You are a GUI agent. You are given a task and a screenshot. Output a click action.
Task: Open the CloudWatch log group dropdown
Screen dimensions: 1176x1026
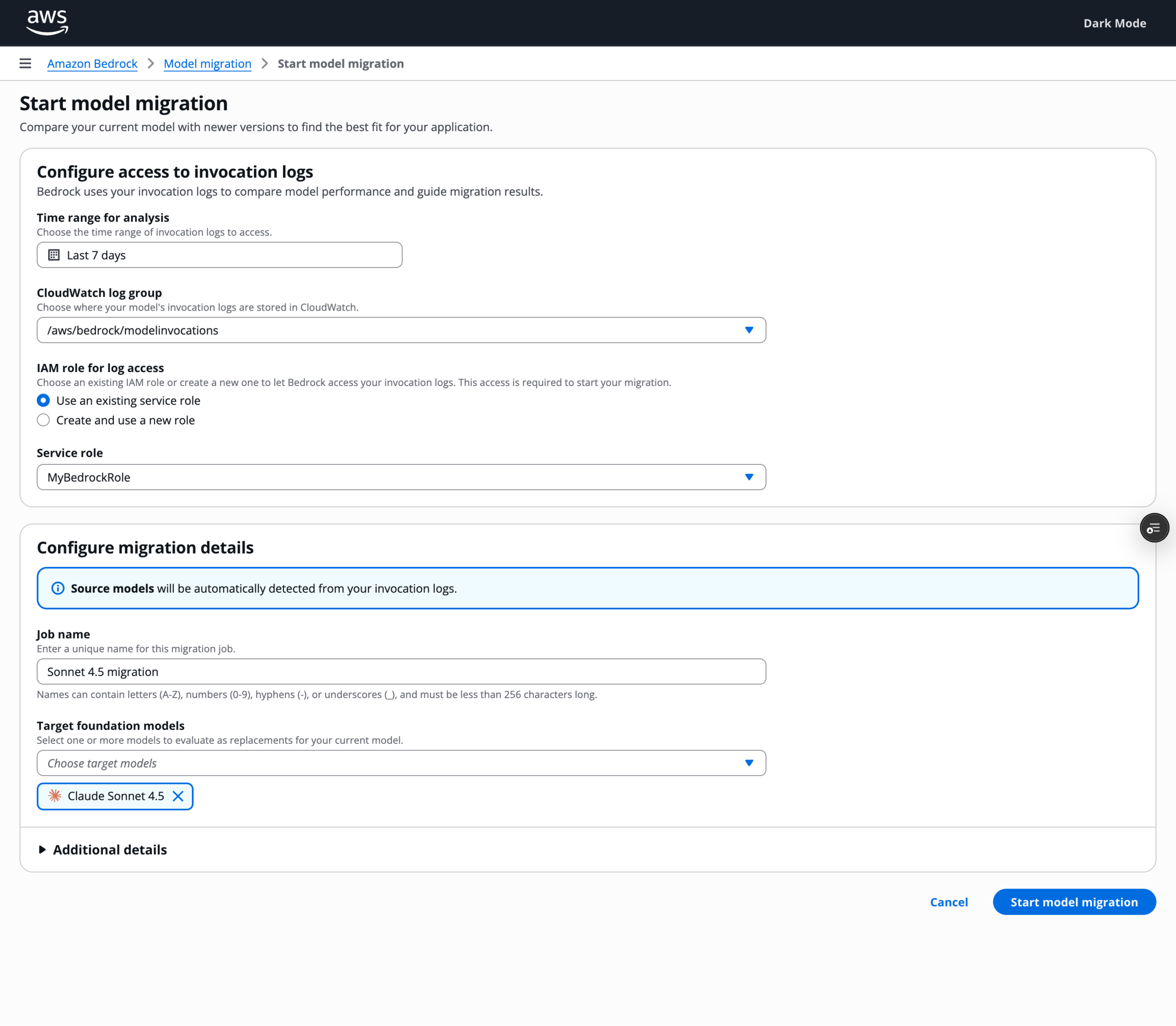click(401, 330)
